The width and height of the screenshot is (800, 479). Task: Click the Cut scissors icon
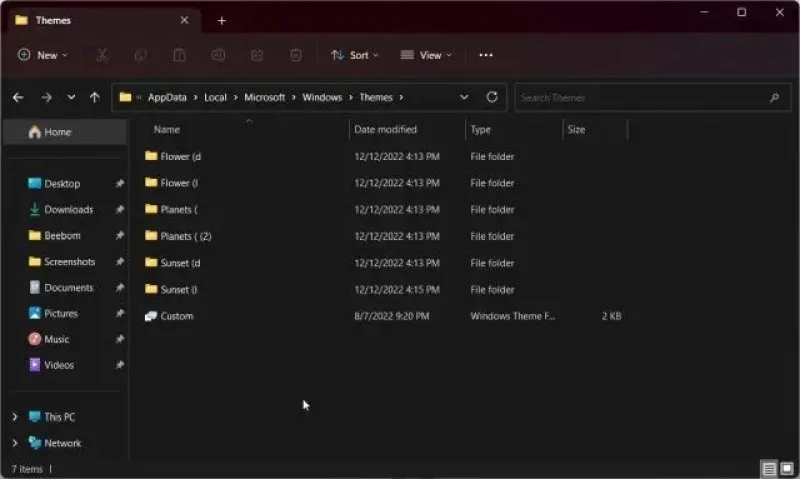tap(102, 55)
